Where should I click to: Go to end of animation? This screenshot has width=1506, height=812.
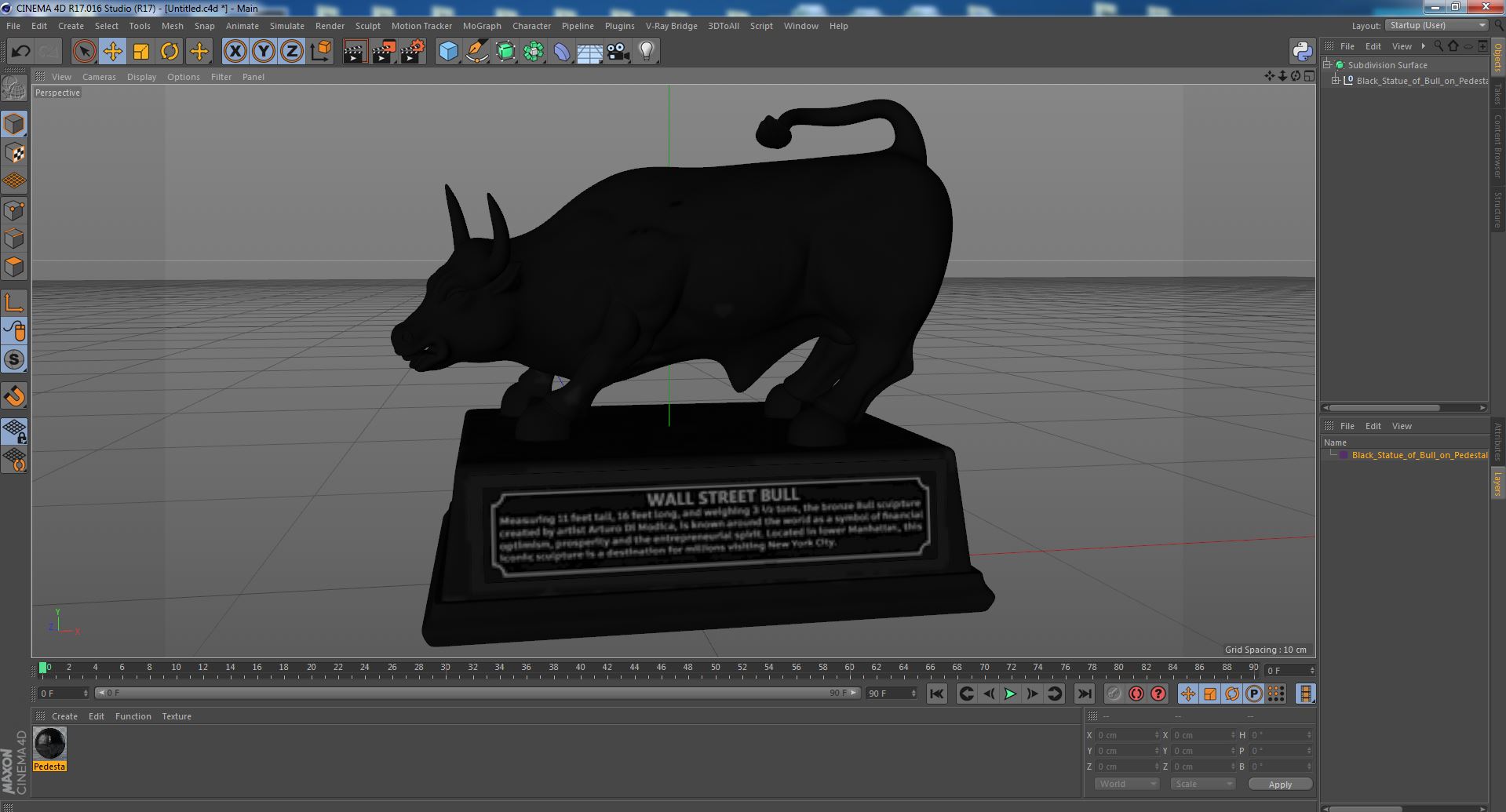click(1084, 694)
